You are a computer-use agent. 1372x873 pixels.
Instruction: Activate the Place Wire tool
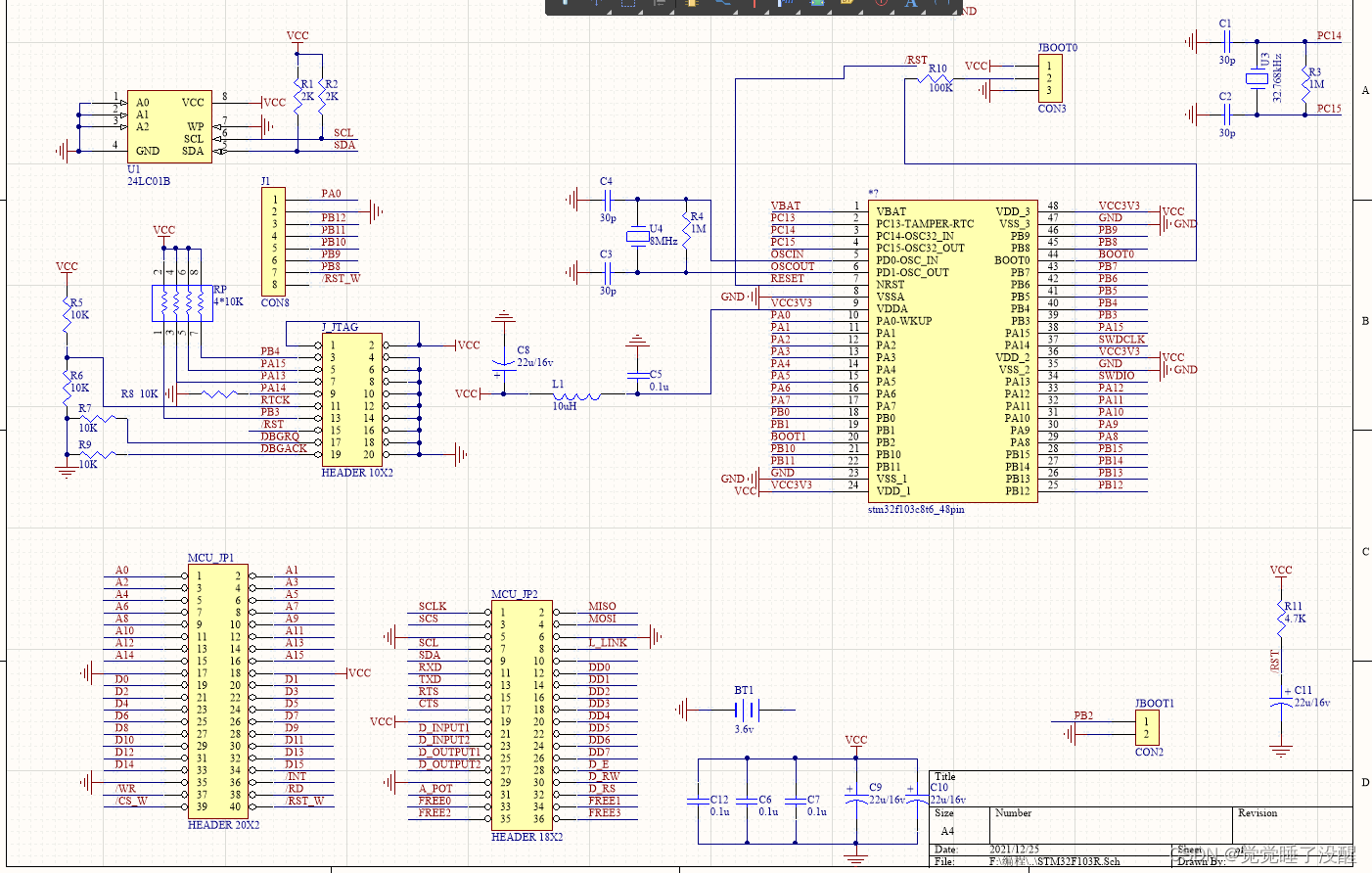click(x=725, y=4)
